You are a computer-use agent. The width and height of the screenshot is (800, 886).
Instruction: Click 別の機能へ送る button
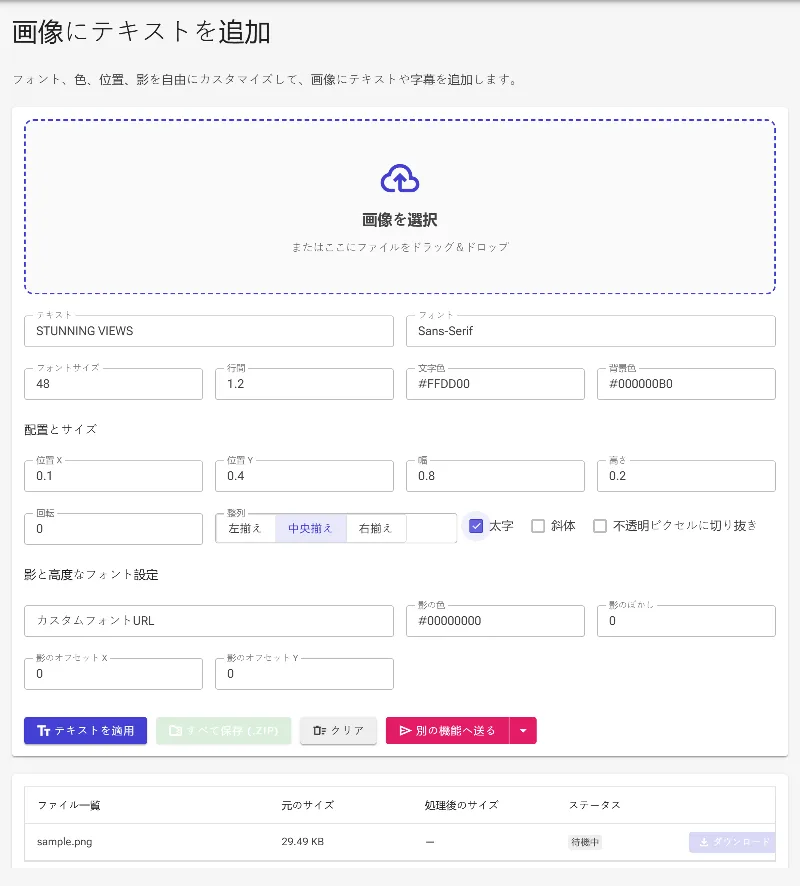pyautogui.click(x=447, y=731)
